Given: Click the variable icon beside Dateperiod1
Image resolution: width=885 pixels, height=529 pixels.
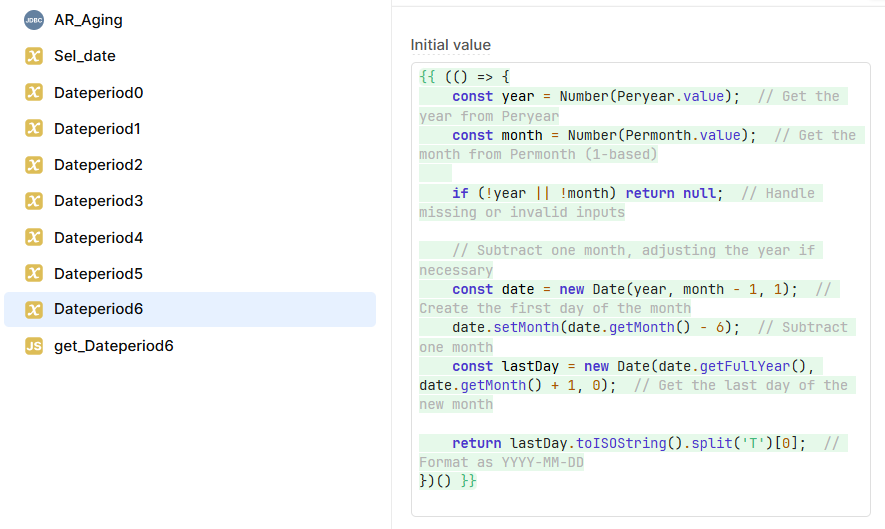Looking at the screenshot, I should pos(34,128).
